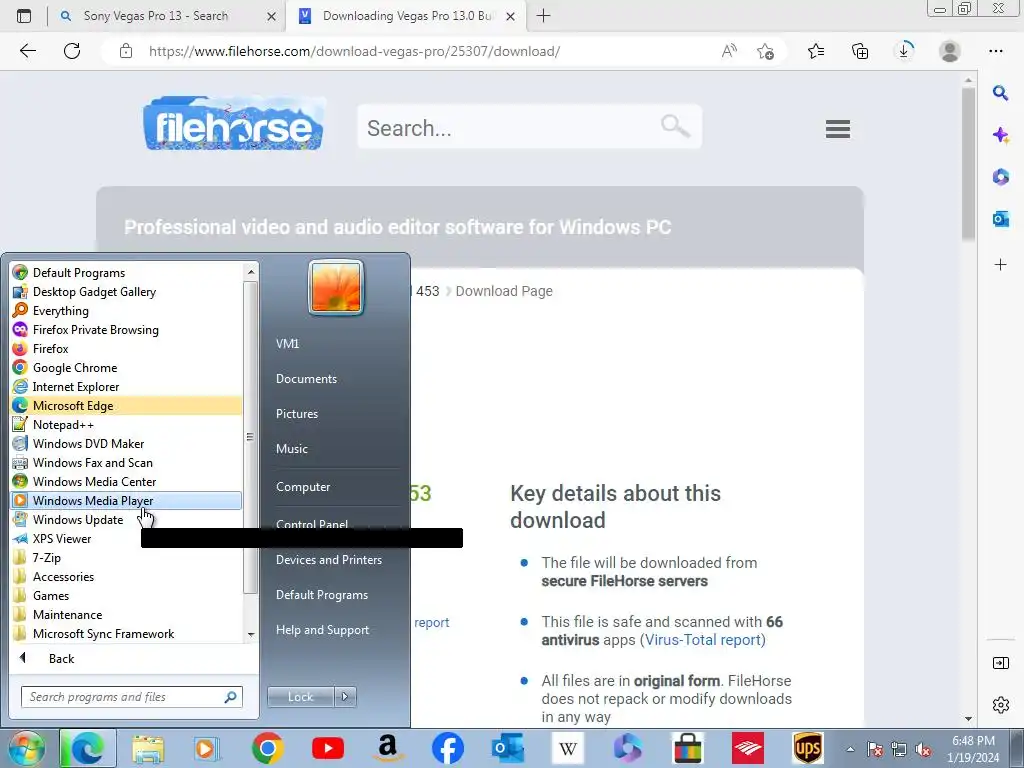This screenshot has height=768, width=1024.
Task: Open Documents from Start menu
Action: coord(306,379)
